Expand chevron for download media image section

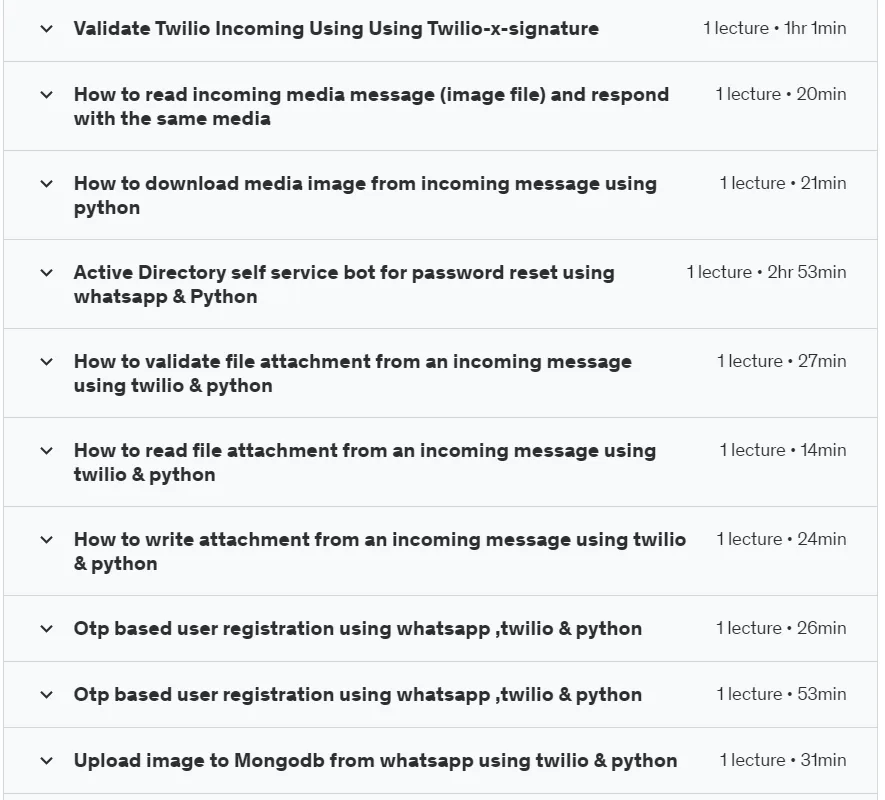point(47,183)
